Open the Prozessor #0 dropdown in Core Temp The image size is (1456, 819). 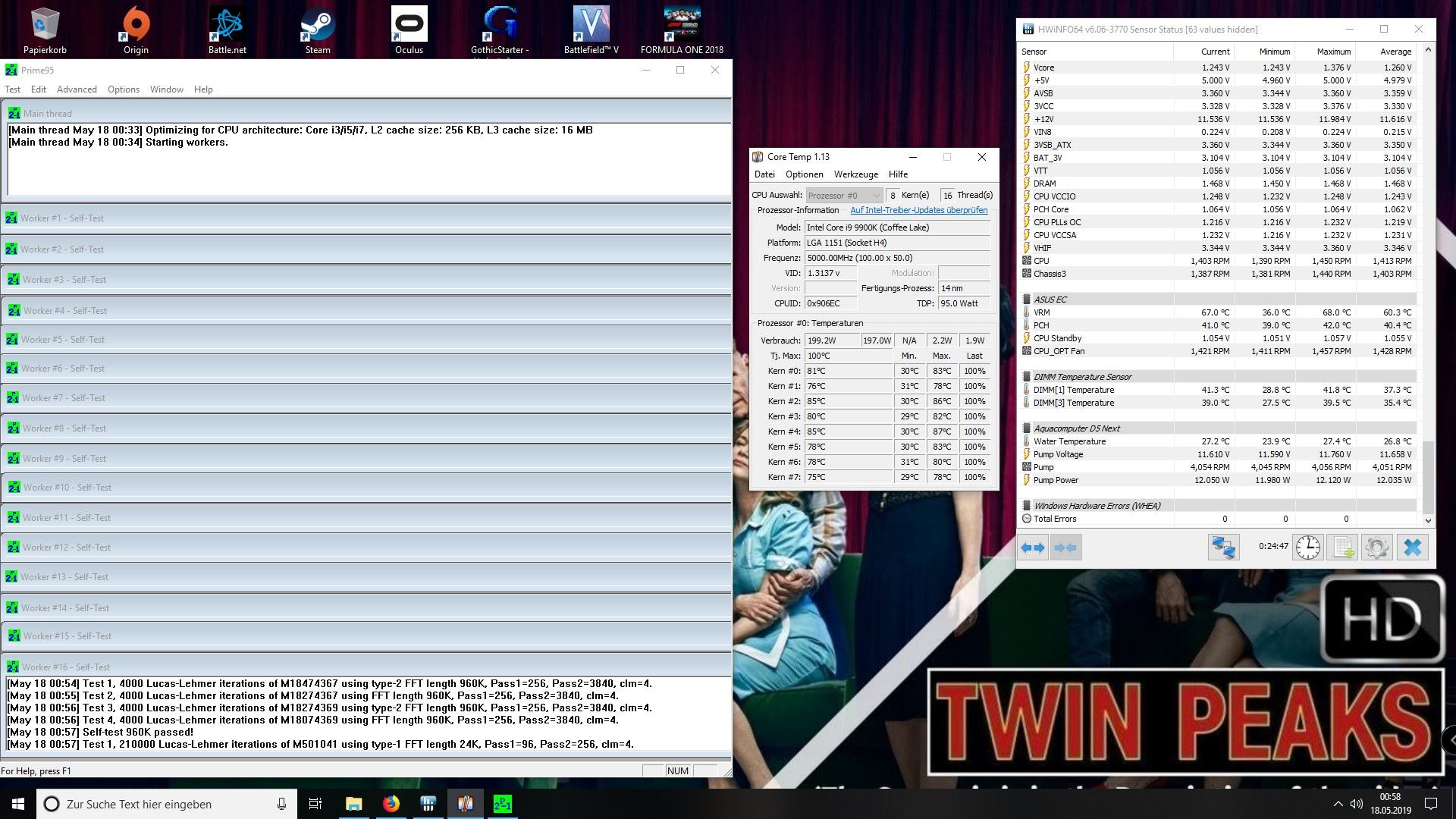coord(844,195)
